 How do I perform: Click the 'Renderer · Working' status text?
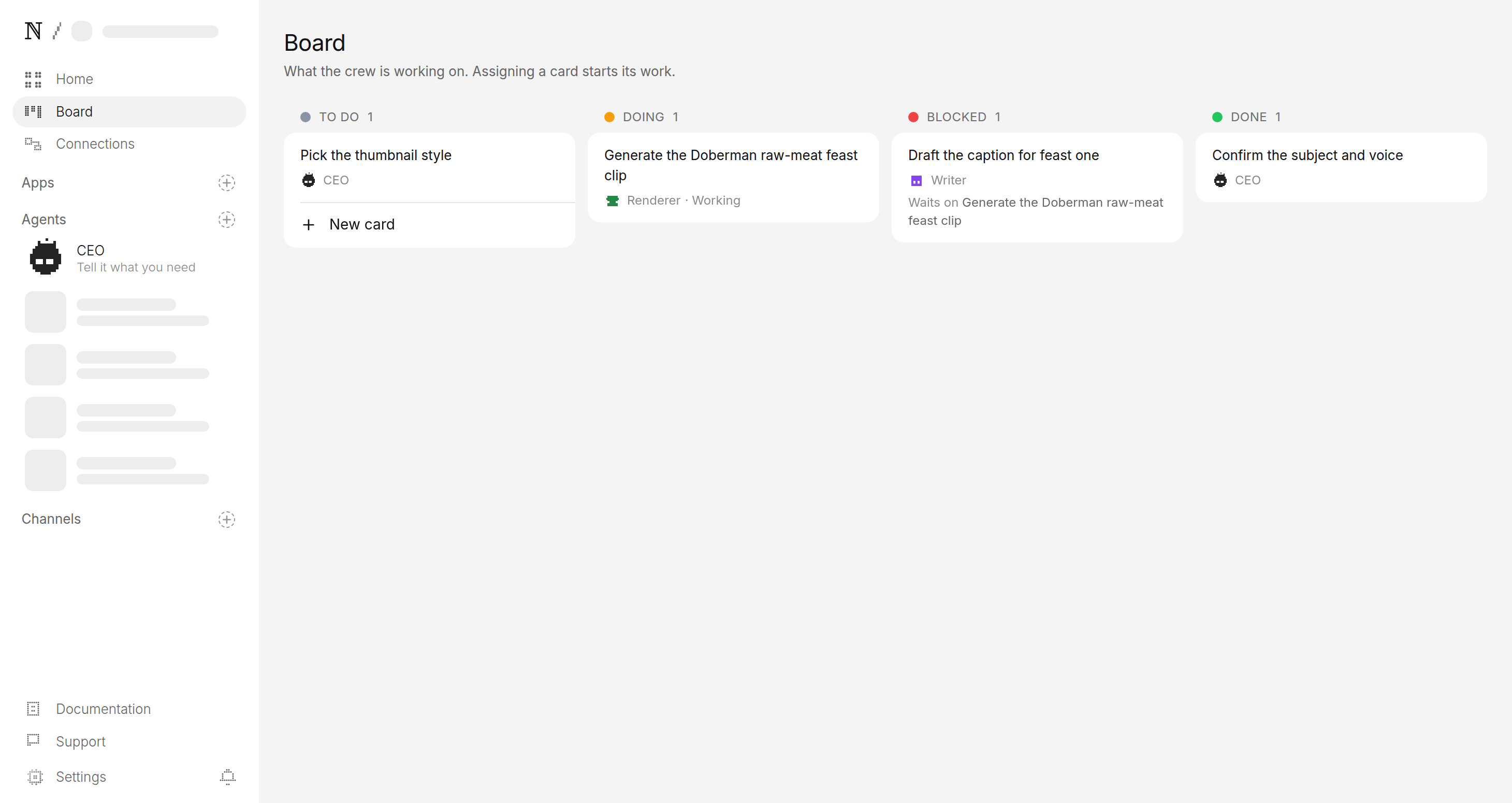(x=683, y=201)
